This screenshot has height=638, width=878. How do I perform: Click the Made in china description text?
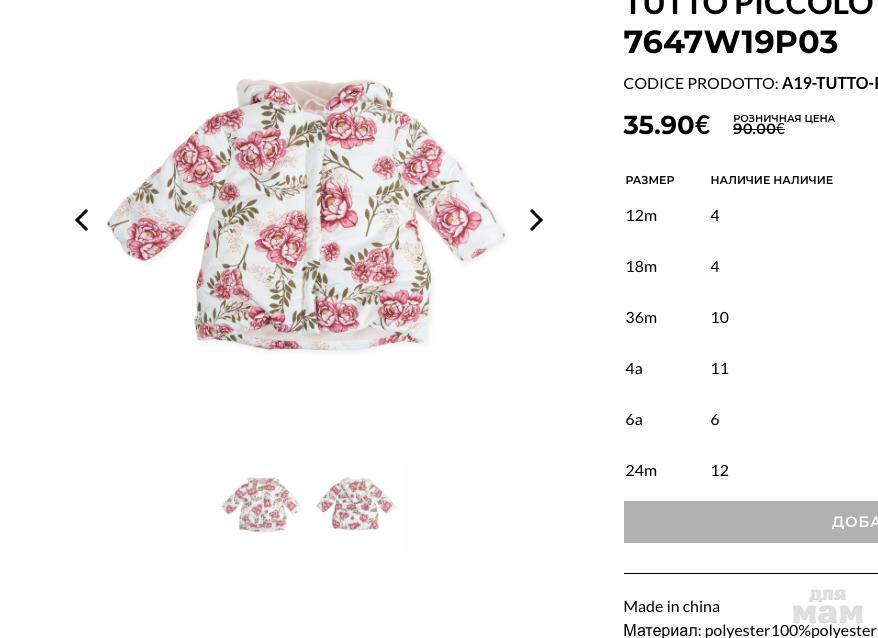[671, 607]
